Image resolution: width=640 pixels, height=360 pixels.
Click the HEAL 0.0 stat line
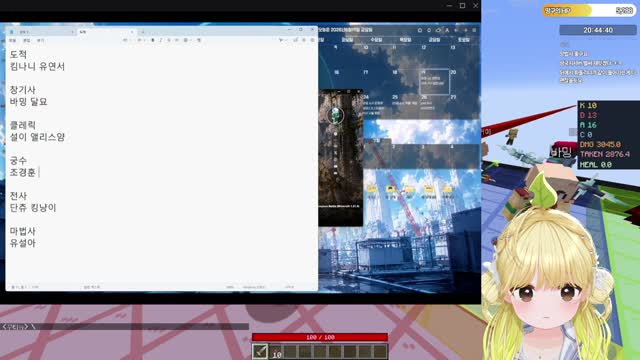point(596,164)
